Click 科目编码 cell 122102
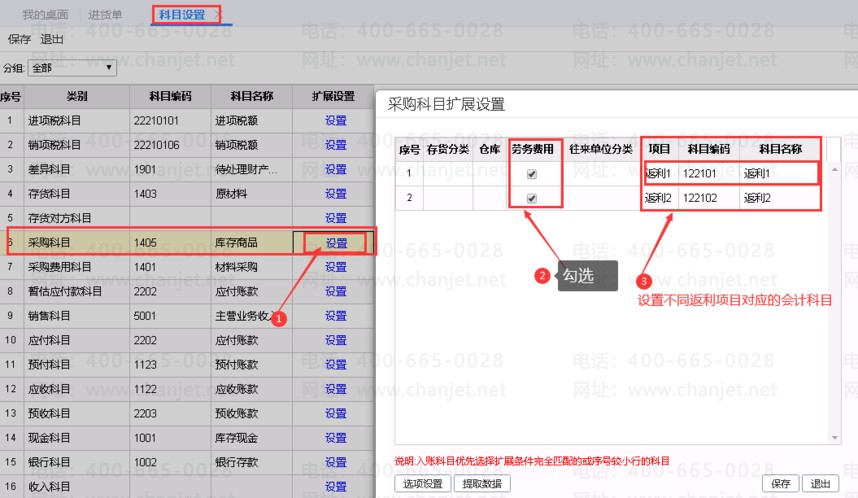 (709, 198)
